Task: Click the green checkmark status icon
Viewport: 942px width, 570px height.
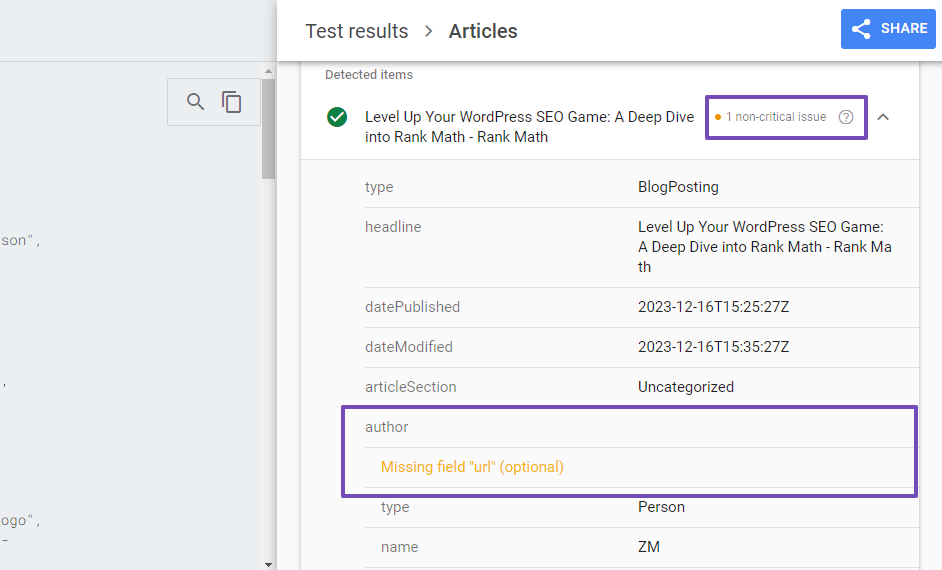Action: [337, 117]
